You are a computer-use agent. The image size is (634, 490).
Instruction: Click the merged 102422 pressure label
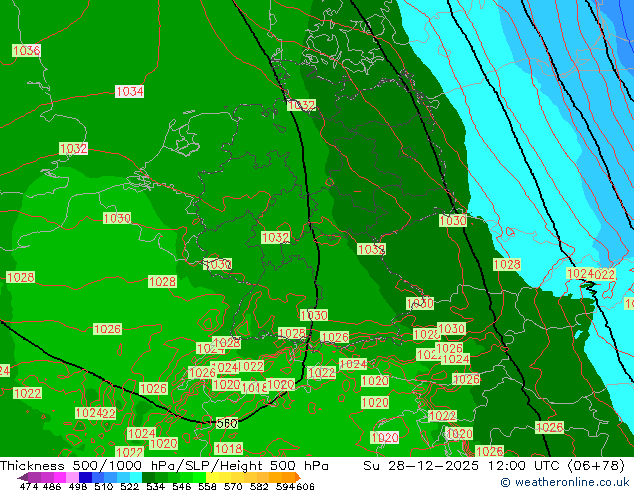(x=95, y=413)
